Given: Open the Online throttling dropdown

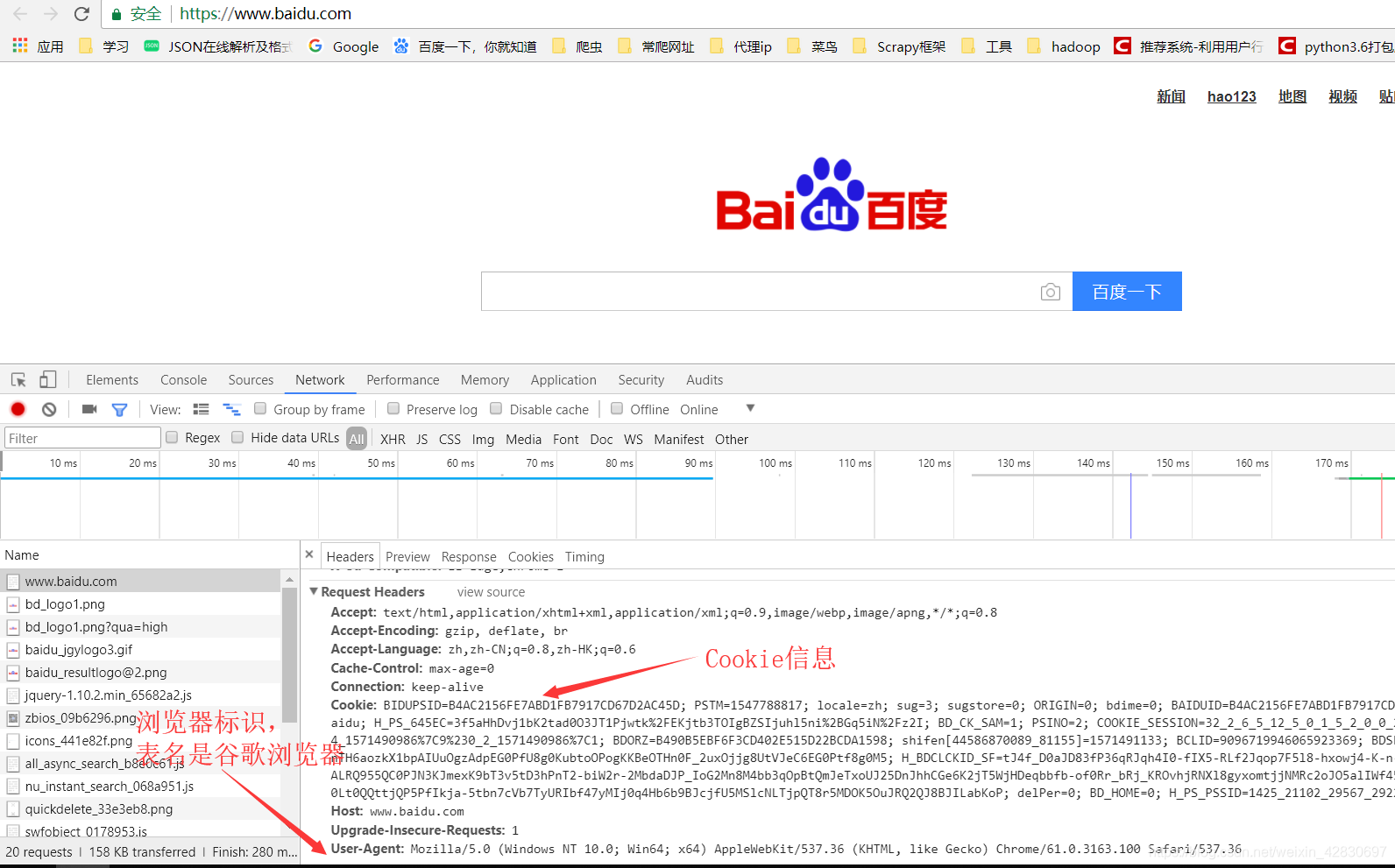Looking at the screenshot, I should tap(717, 409).
